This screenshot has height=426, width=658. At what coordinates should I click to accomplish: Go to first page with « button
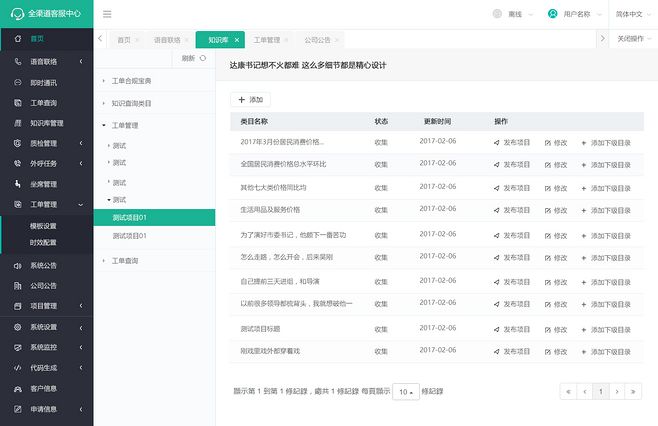(x=568, y=392)
